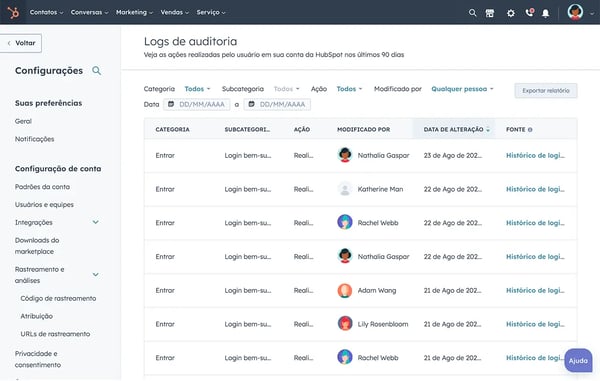Open Código de rastreamento settings
Image resolution: width=600 pixels, height=381 pixels.
pos(58,298)
